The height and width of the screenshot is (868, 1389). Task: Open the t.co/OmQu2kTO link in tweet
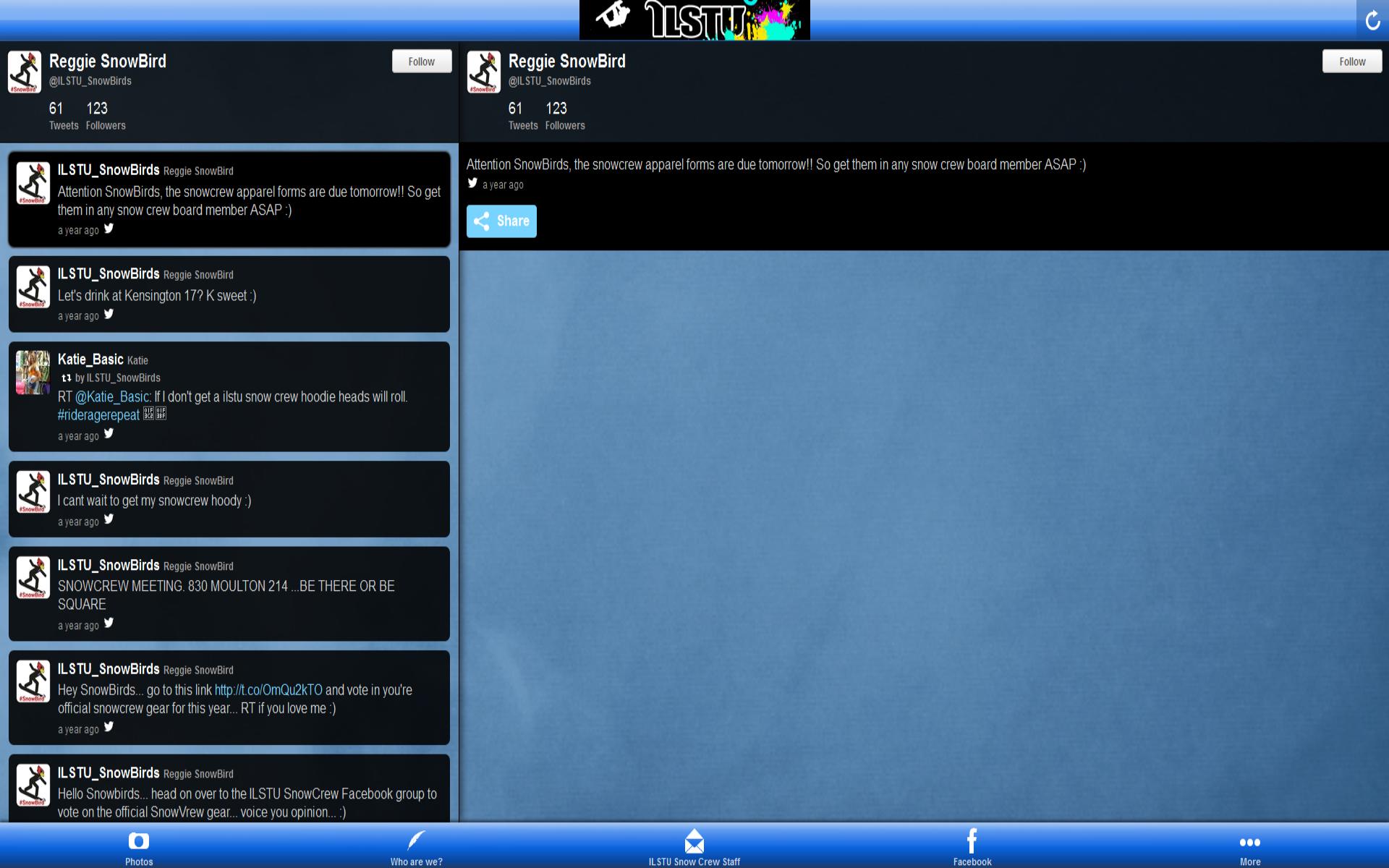point(268,690)
